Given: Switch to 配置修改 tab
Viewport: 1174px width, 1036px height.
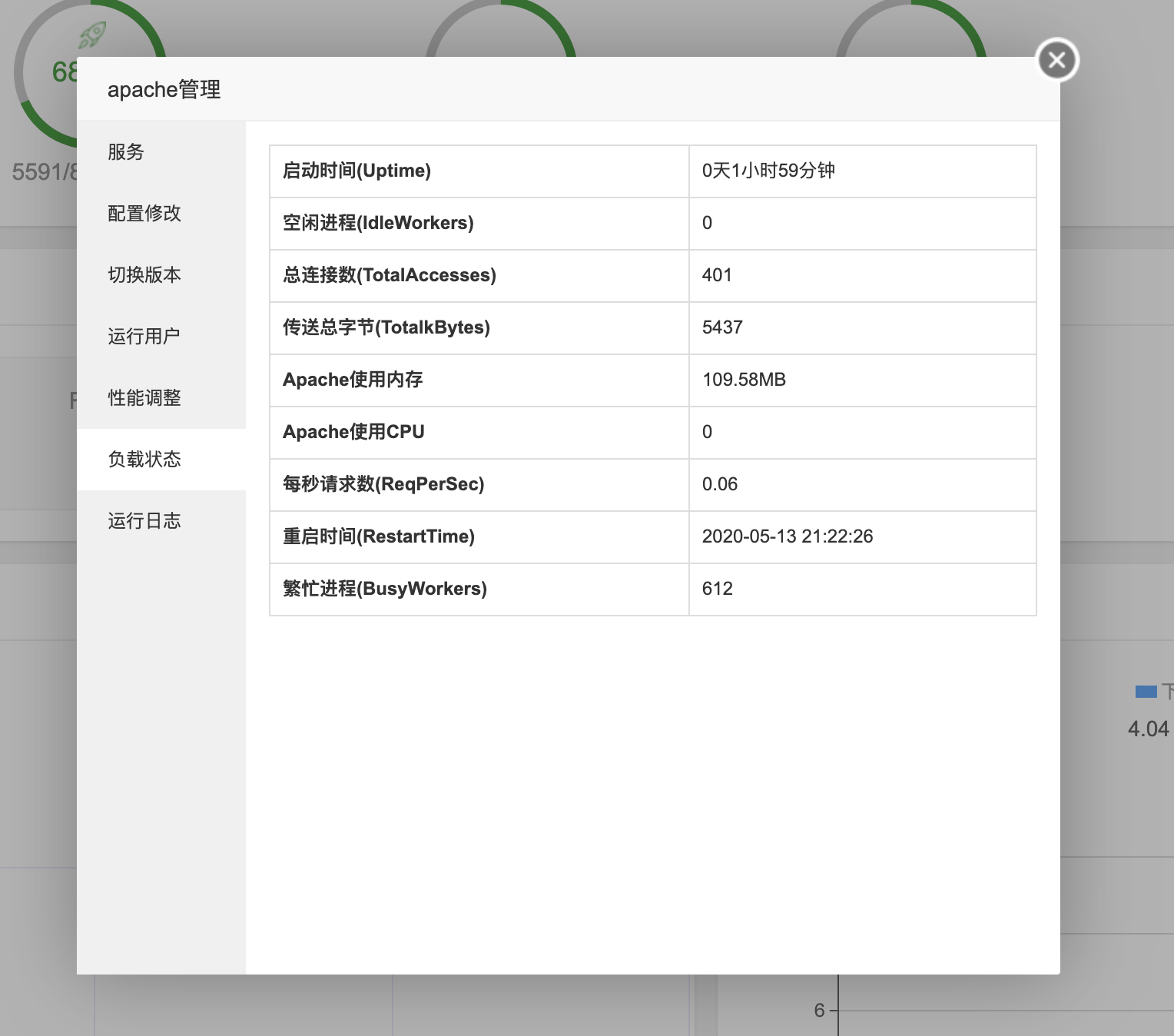Looking at the screenshot, I should coord(161,213).
